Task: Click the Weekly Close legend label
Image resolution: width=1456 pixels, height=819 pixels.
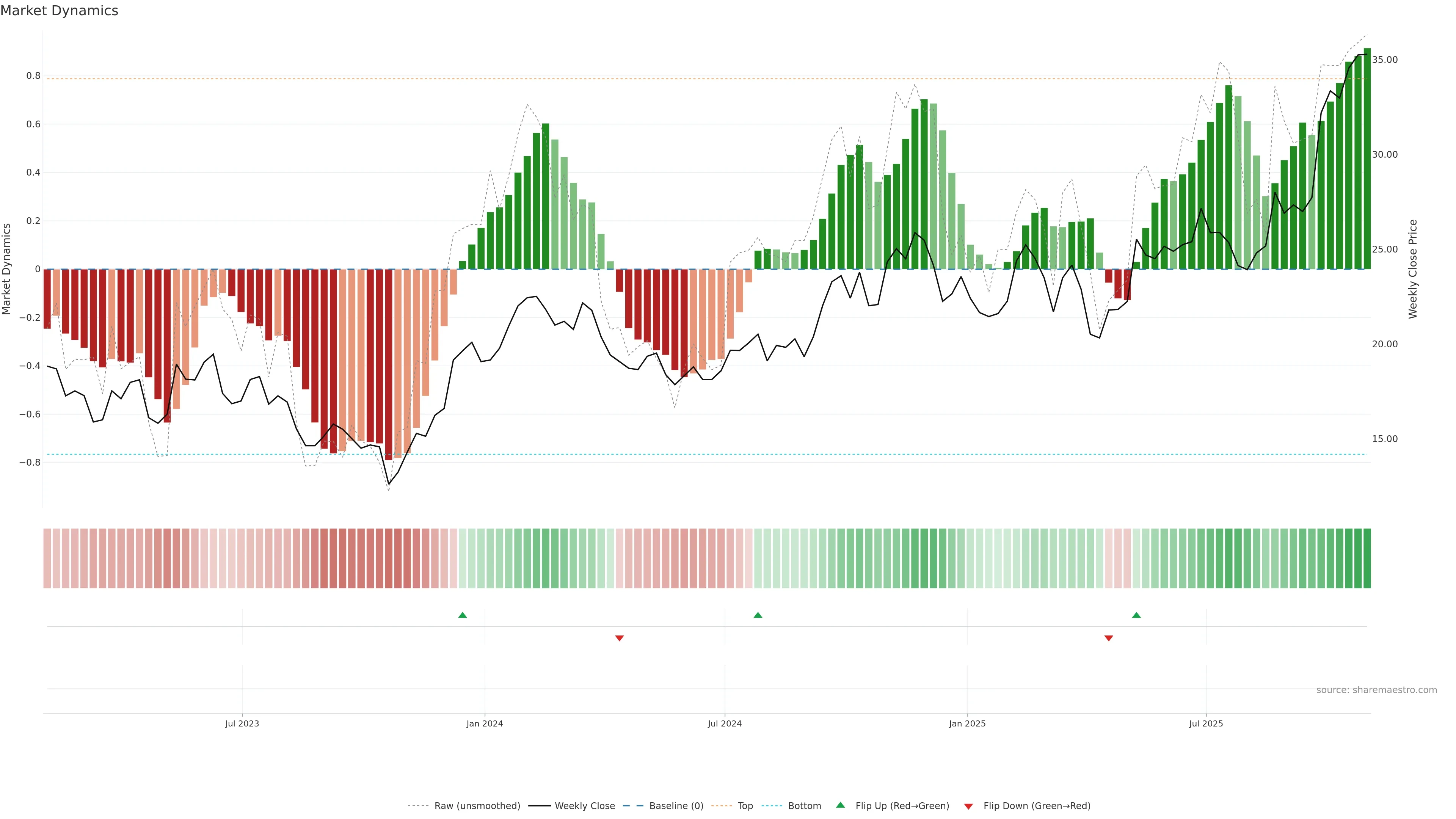Action: (584, 806)
